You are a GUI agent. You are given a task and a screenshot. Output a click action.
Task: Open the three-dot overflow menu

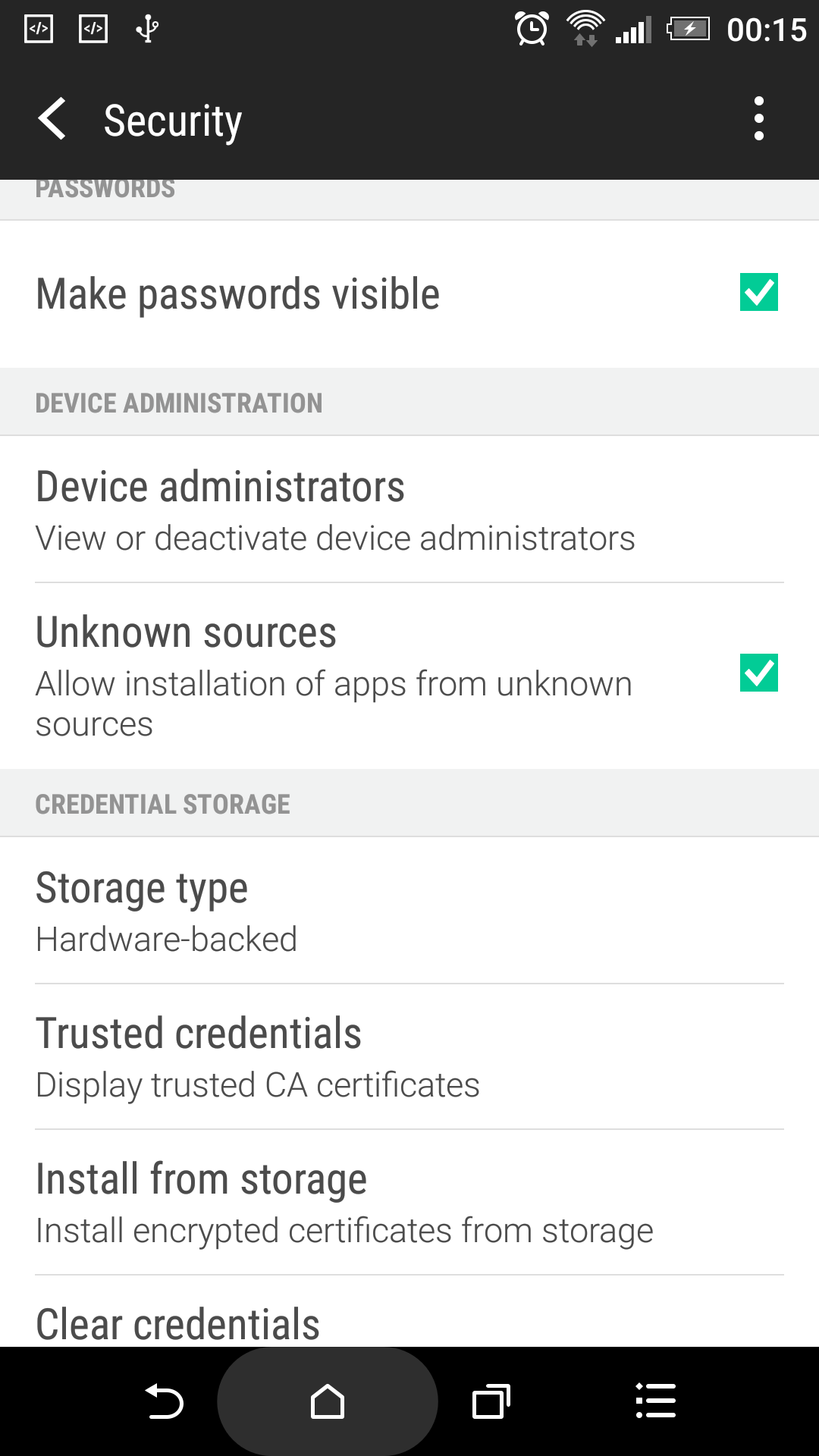pos(758,119)
